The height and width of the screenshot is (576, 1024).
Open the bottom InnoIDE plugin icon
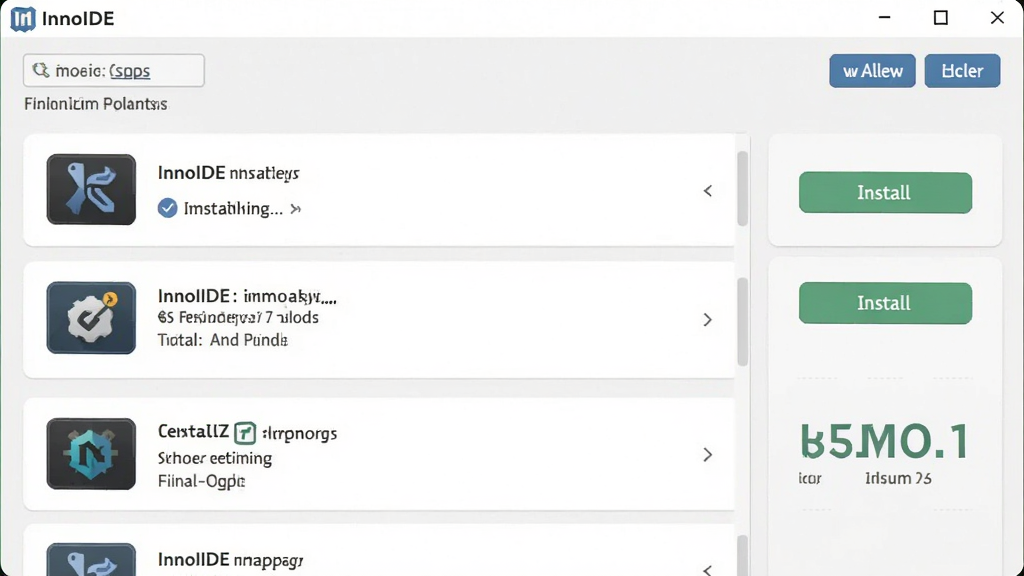91,560
